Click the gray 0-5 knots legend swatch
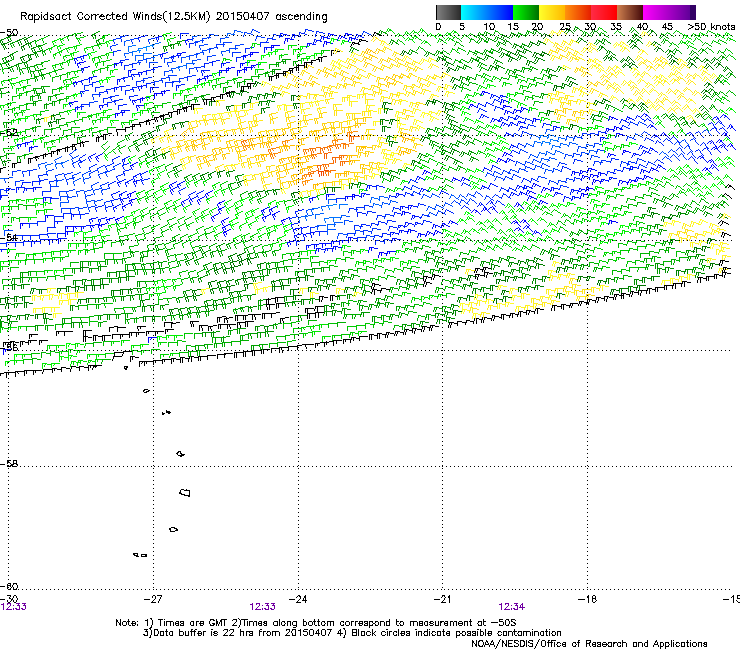 point(448,12)
